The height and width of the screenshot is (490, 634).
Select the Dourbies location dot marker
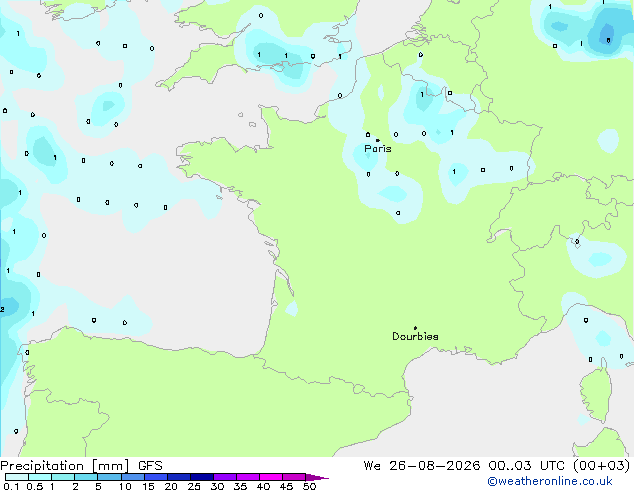(415, 328)
